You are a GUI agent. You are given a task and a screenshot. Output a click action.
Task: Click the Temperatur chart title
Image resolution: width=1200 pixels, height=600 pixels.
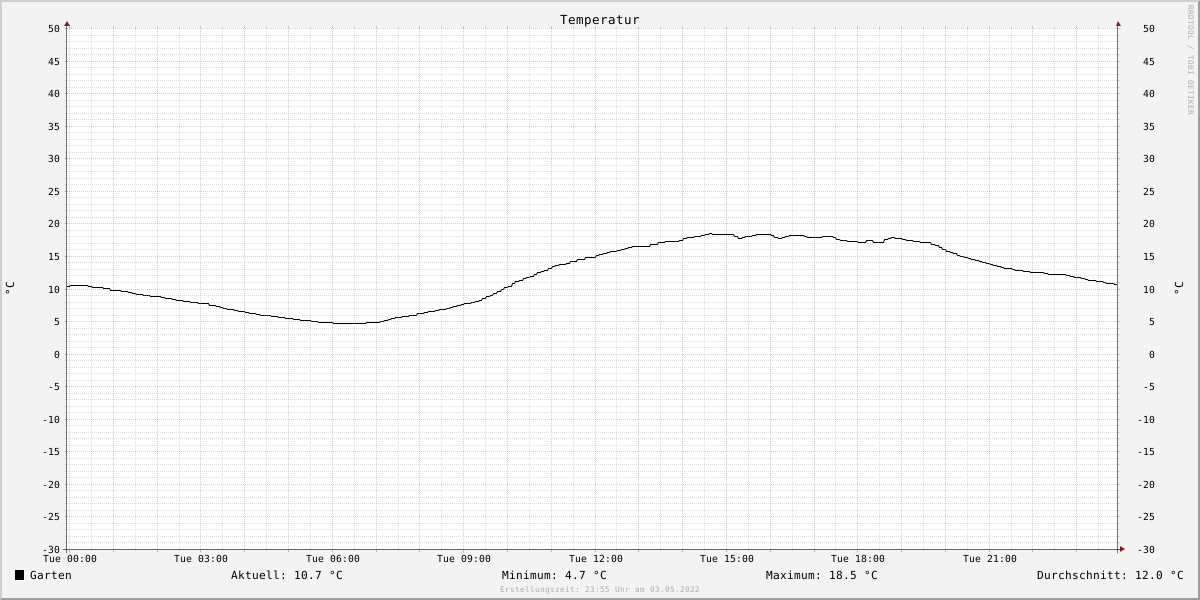(x=599, y=20)
